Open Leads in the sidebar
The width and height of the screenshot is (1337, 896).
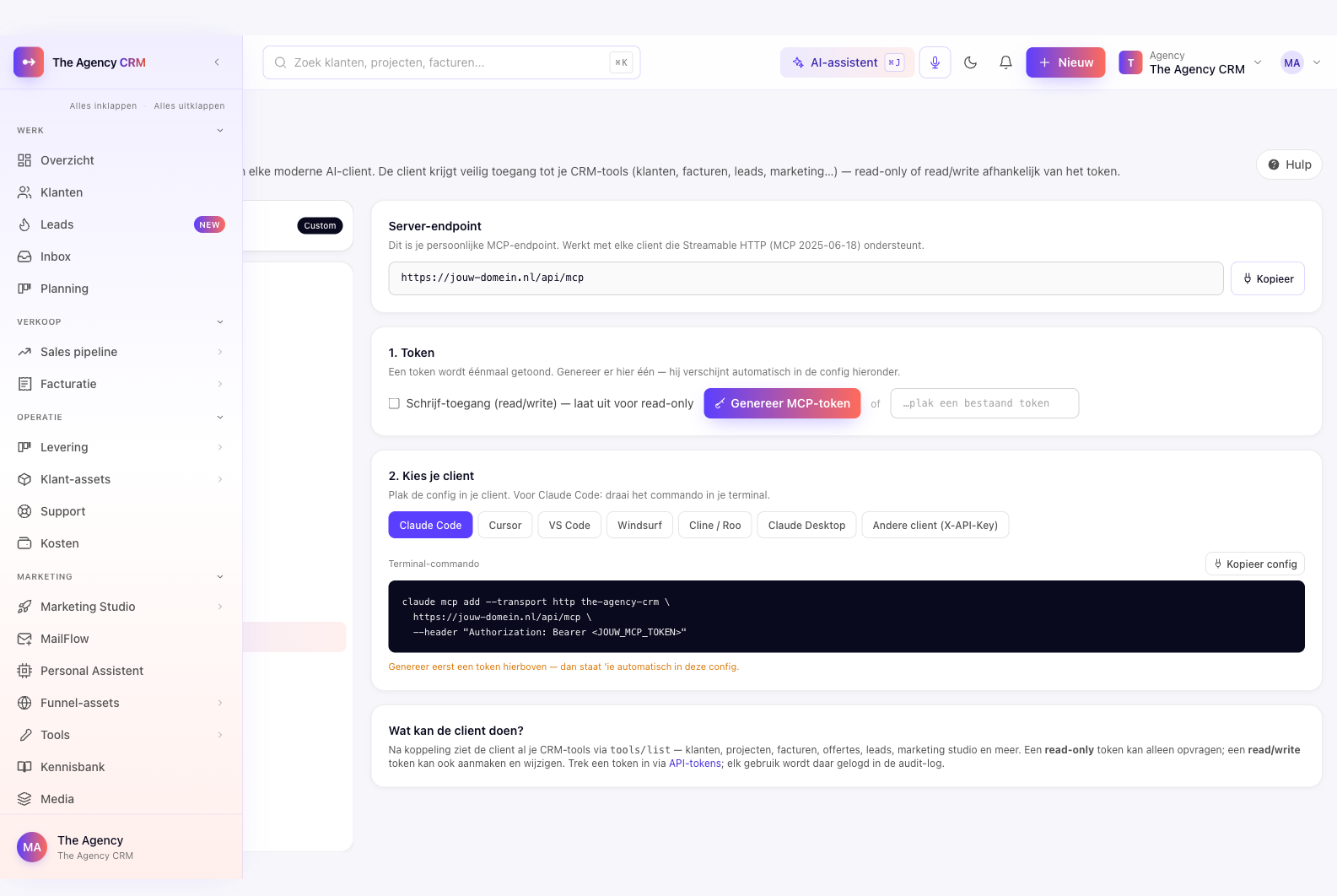click(121, 224)
